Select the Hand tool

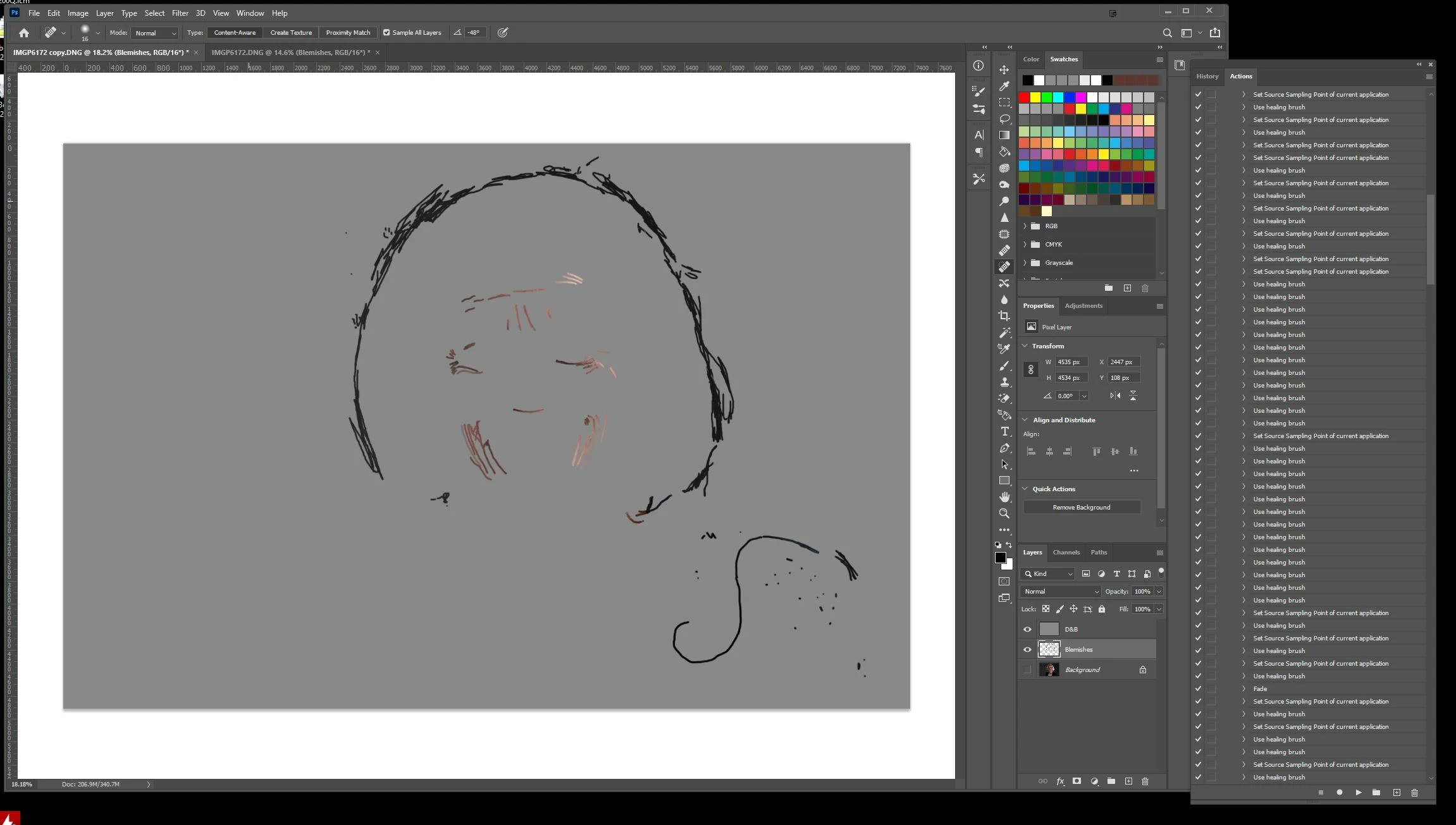(x=1004, y=498)
